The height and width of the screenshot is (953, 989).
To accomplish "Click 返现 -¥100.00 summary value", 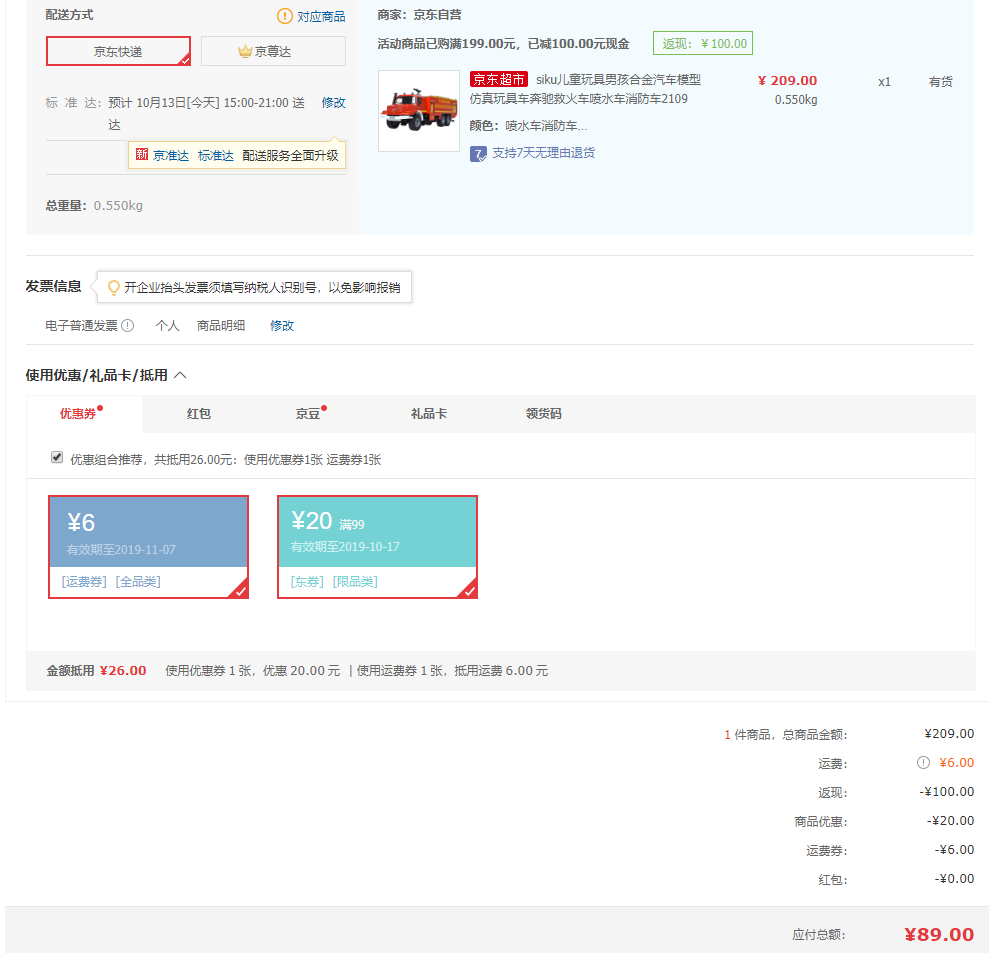I will [947, 792].
